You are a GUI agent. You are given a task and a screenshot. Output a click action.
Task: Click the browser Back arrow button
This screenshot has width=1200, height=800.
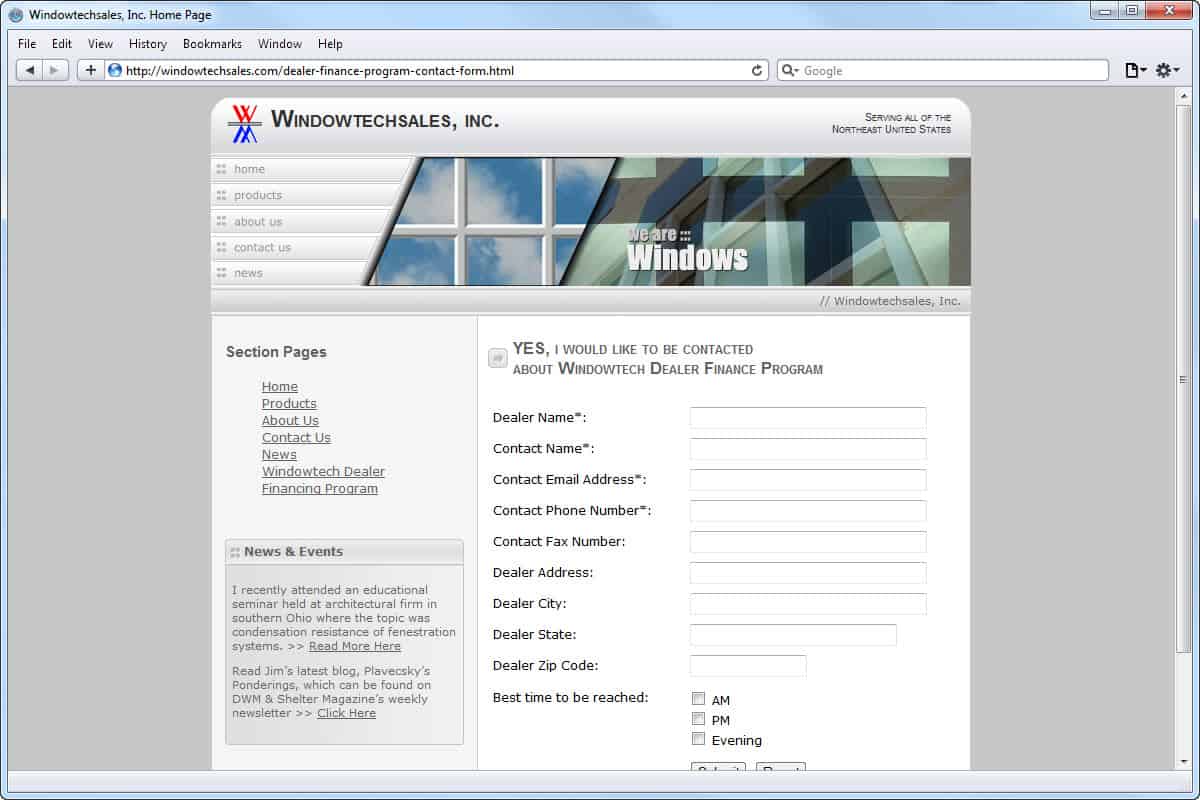click(30, 70)
